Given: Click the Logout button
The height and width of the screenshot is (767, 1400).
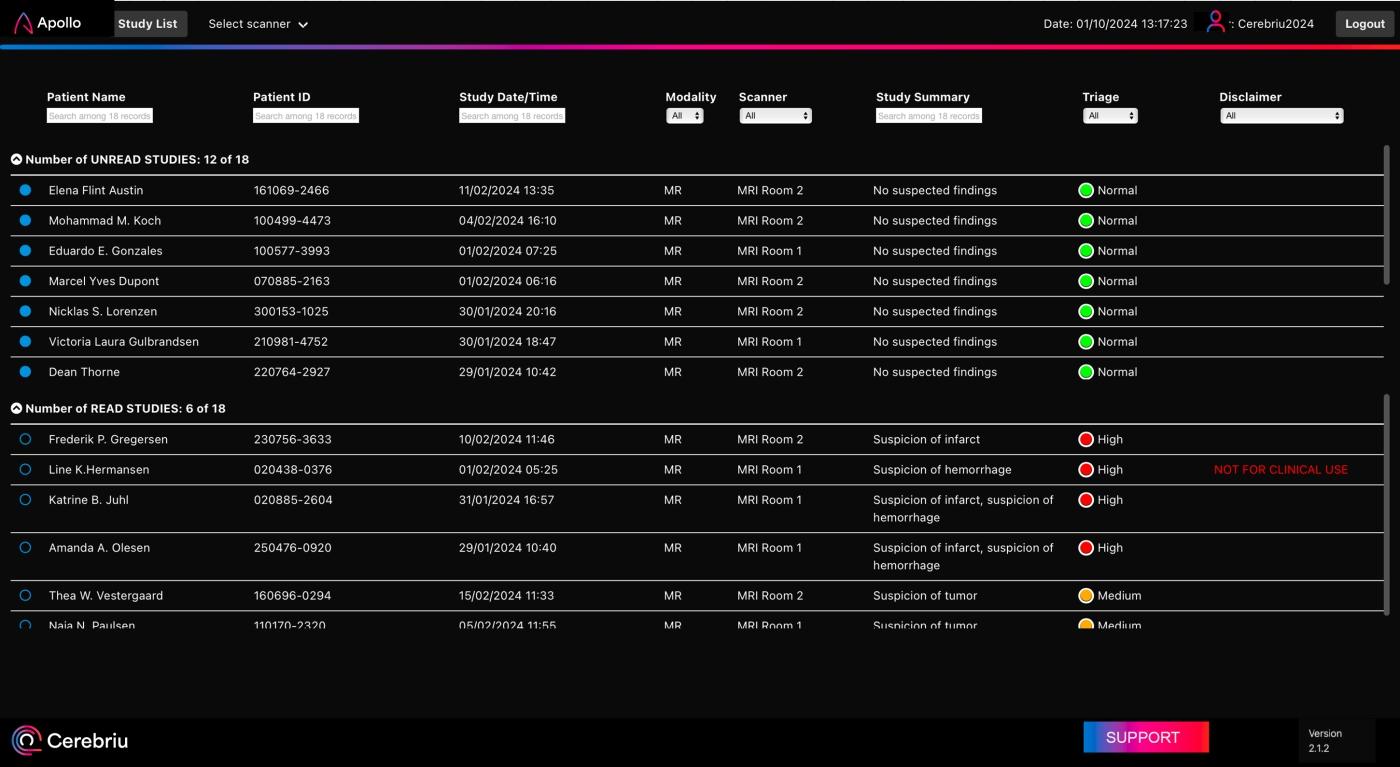Looking at the screenshot, I should [x=1364, y=24].
